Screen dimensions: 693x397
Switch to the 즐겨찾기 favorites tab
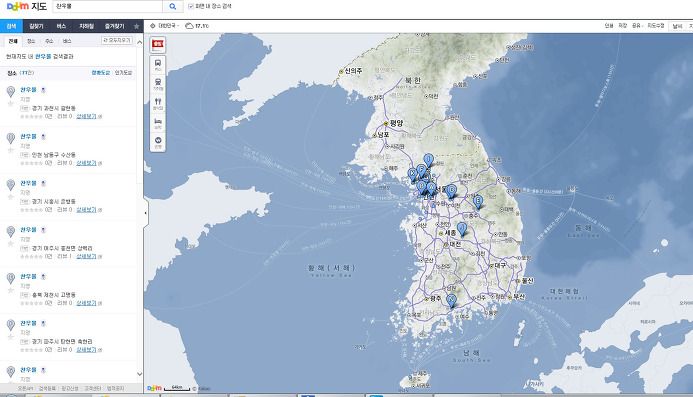(x=114, y=27)
